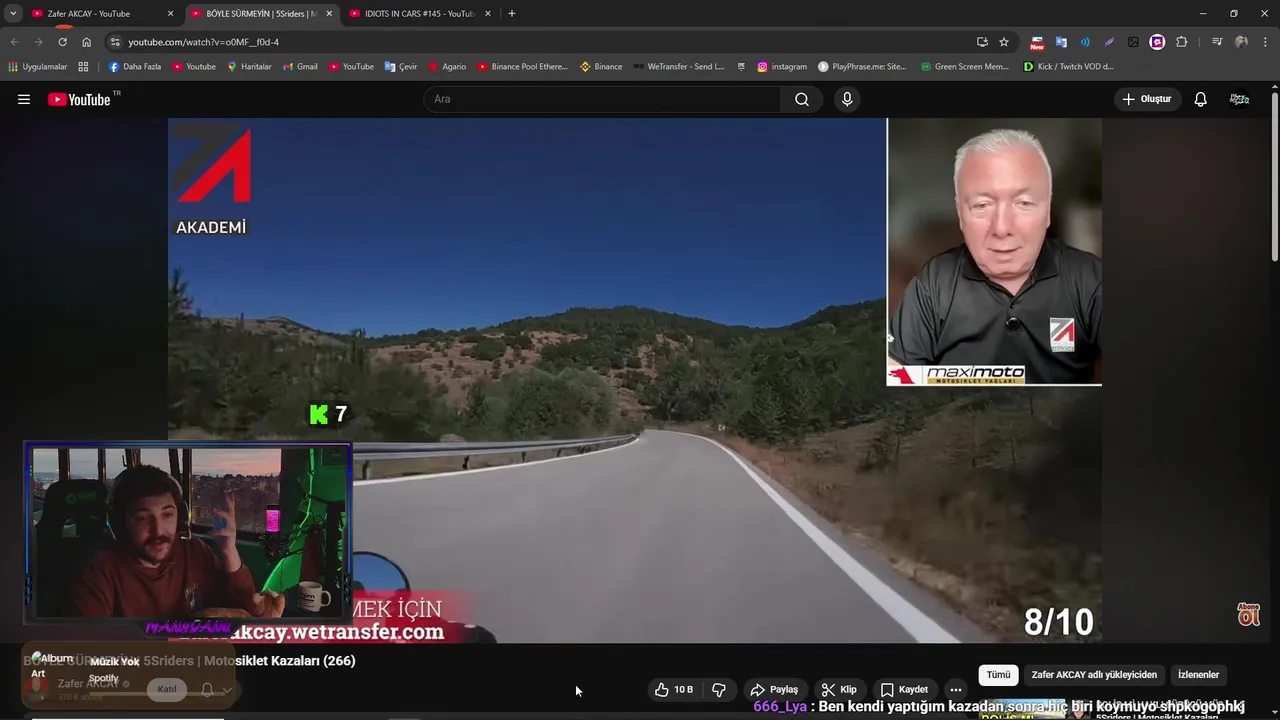Click the Katıl join button

pyautogui.click(x=167, y=689)
